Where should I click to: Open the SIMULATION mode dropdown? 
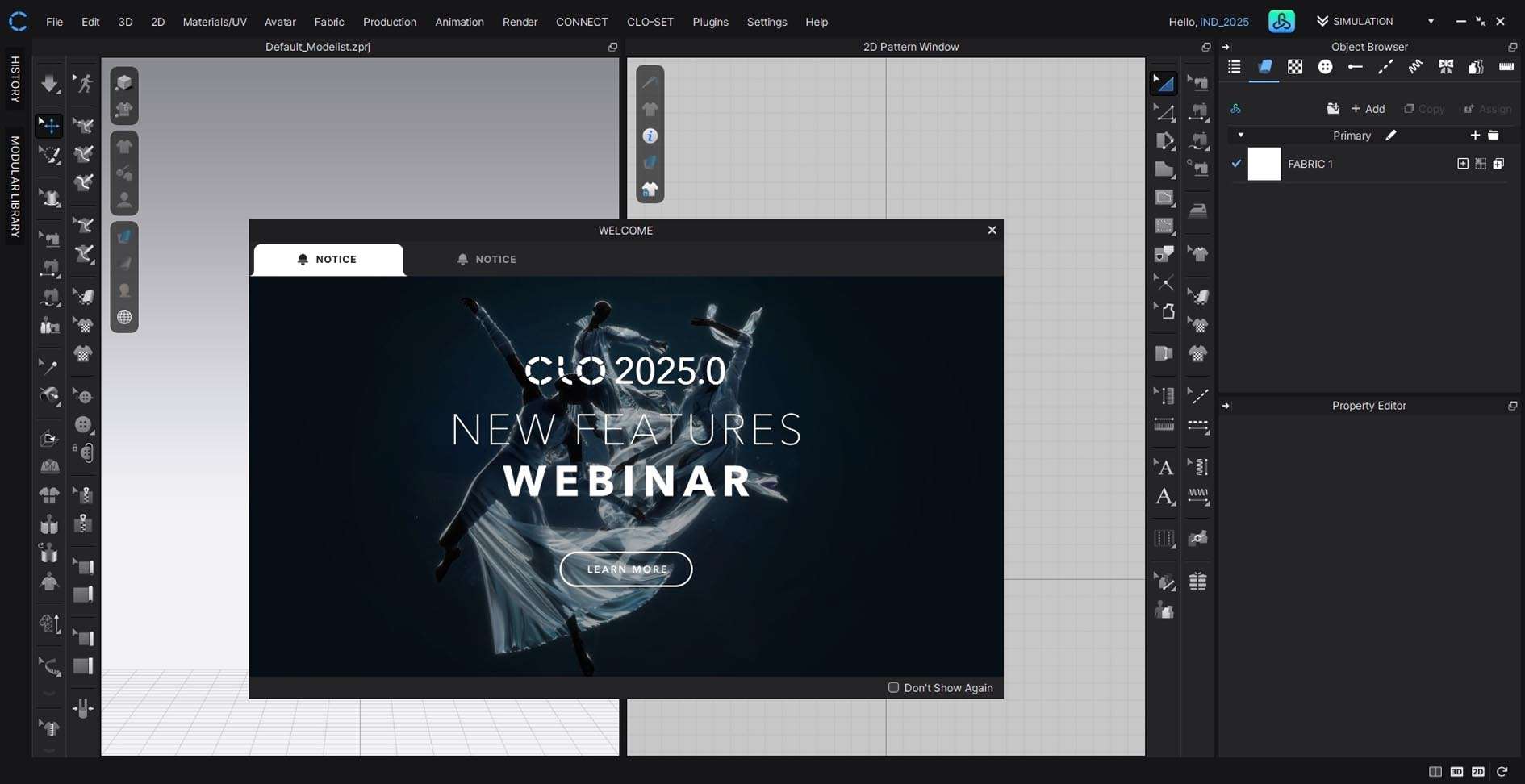click(1431, 22)
